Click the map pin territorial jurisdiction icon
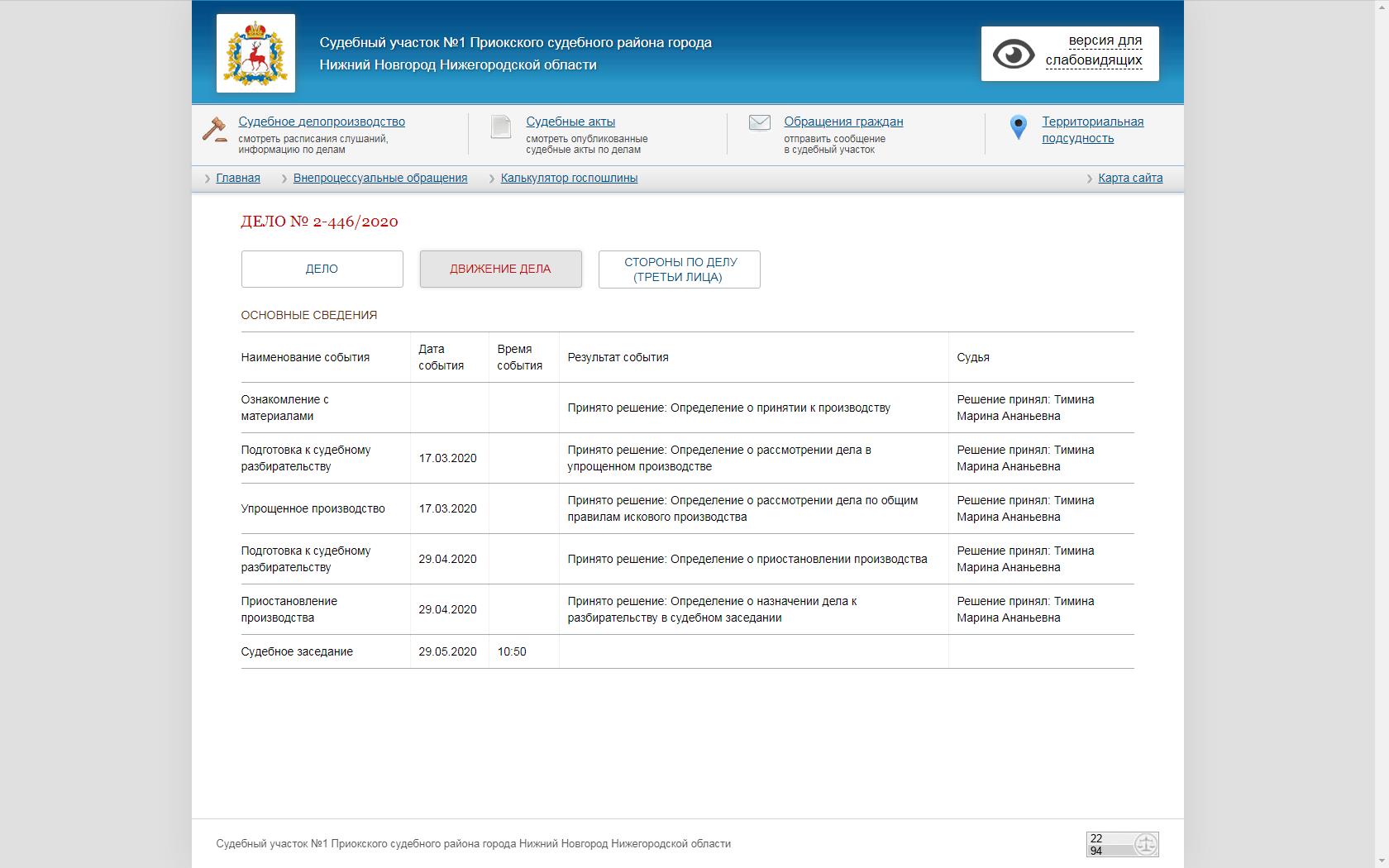This screenshot has width=1389, height=868. 1019,126
